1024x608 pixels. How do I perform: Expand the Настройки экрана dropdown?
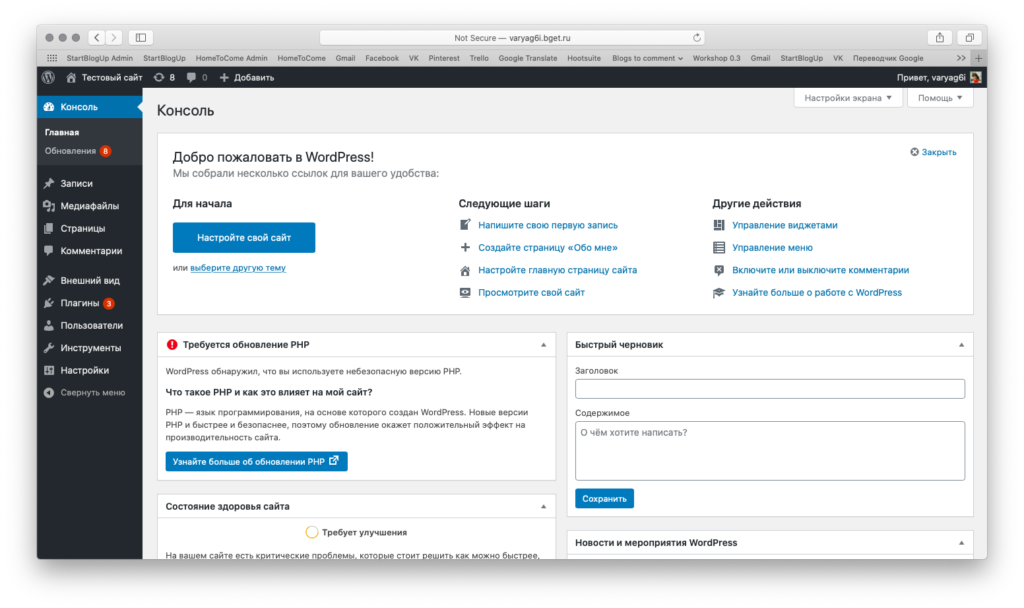point(848,98)
